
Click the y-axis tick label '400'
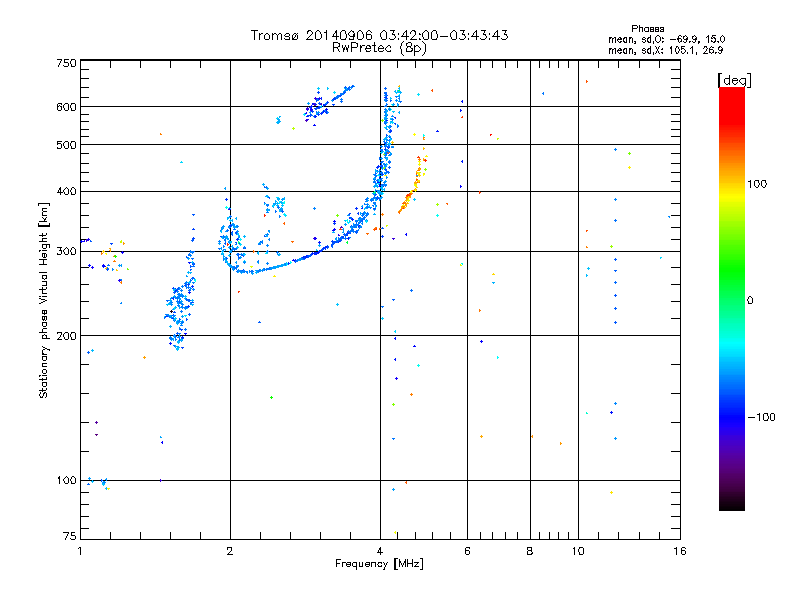coord(66,192)
